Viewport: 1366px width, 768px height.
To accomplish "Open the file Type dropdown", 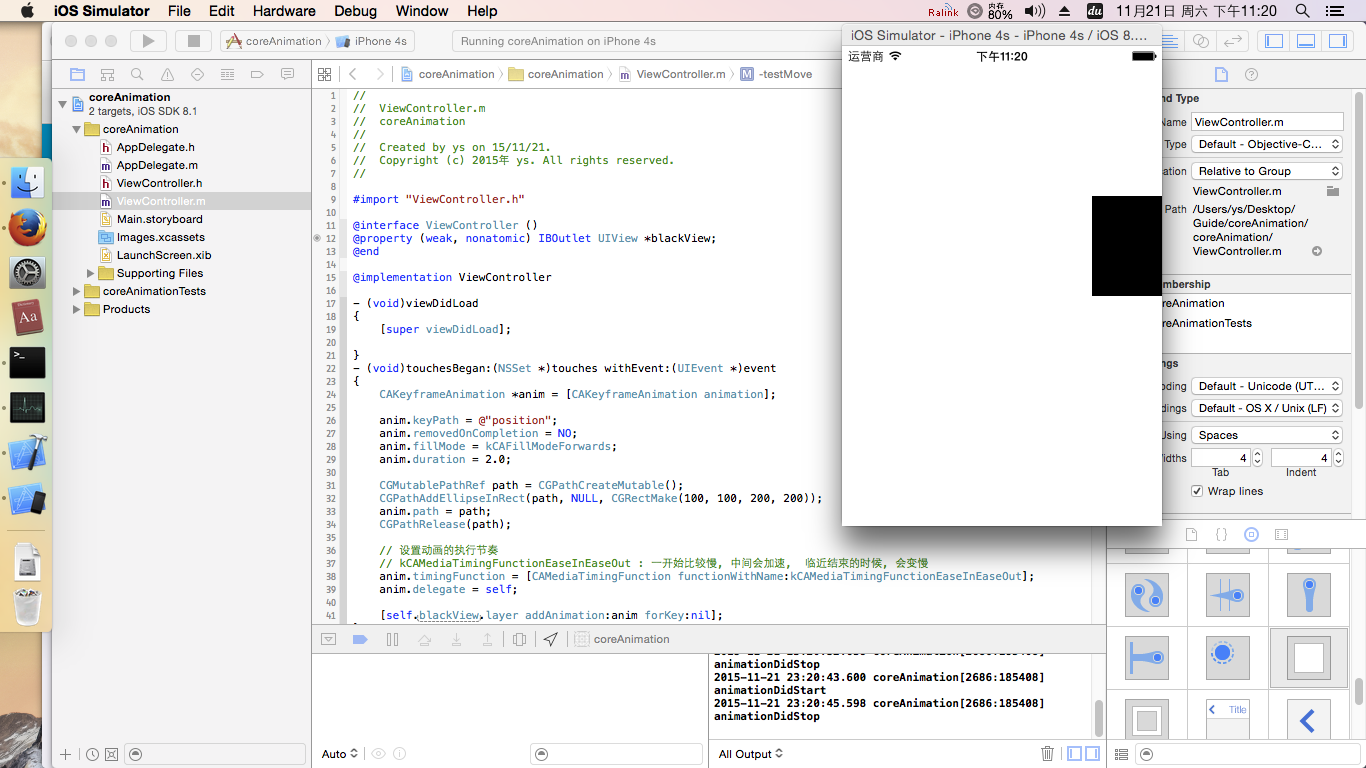I will click(x=1267, y=144).
